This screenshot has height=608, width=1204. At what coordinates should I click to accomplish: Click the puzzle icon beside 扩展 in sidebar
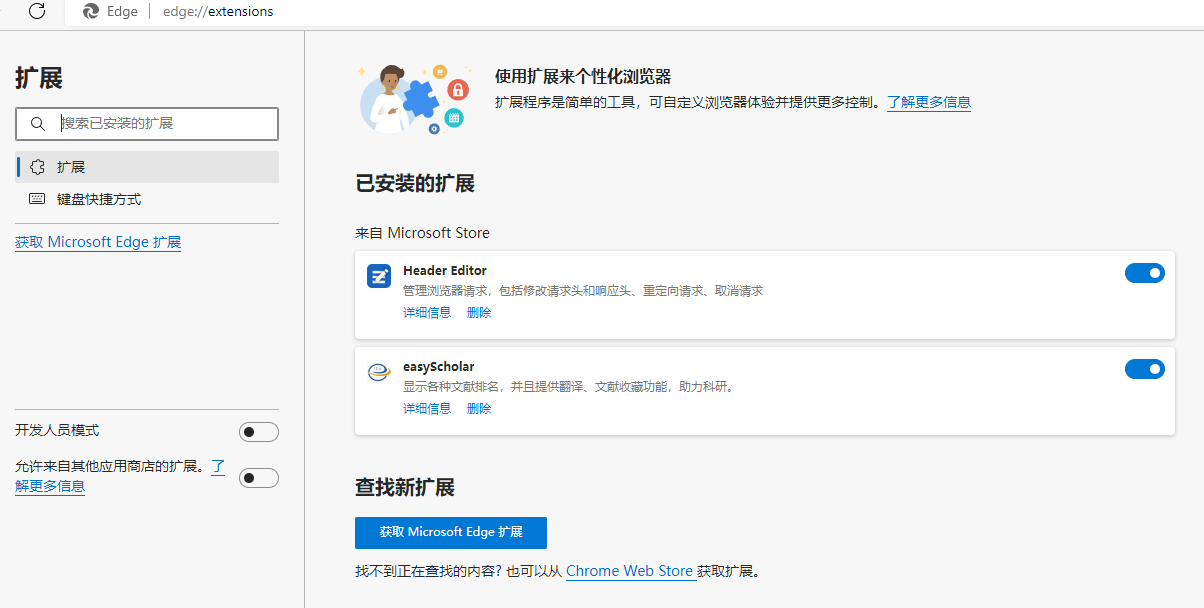pyautogui.click(x=36, y=166)
